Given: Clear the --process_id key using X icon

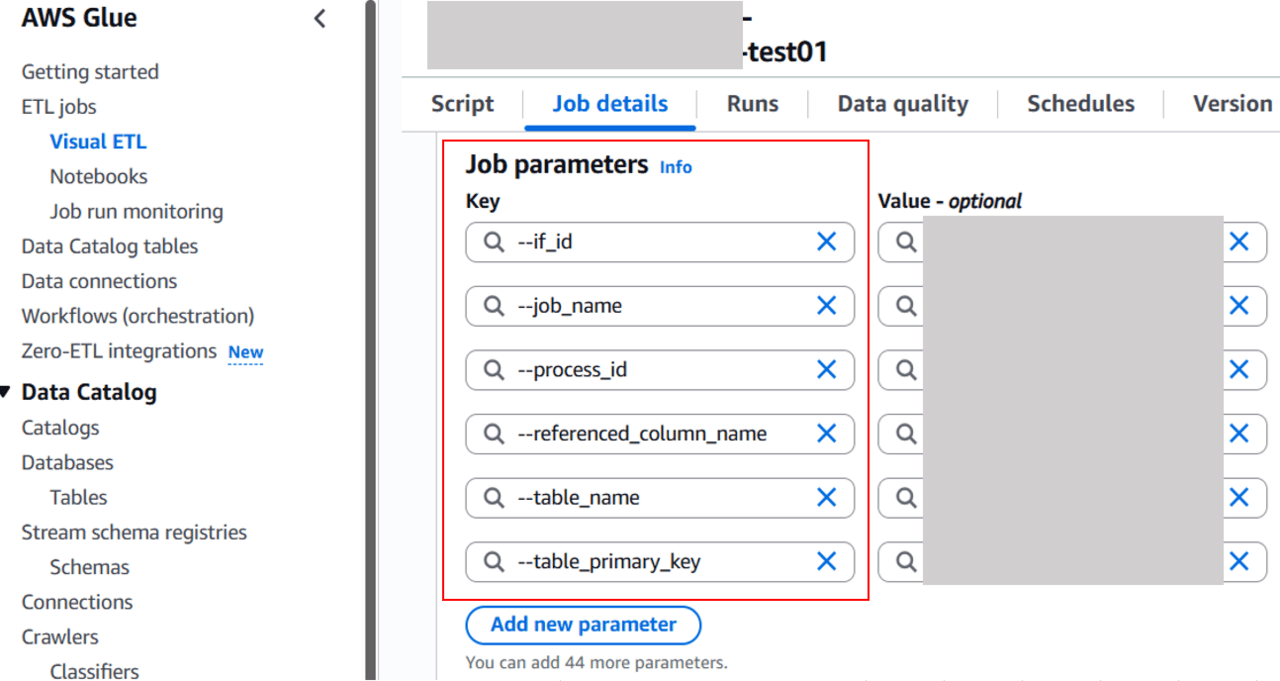Looking at the screenshot, I should tap(826, 370).
